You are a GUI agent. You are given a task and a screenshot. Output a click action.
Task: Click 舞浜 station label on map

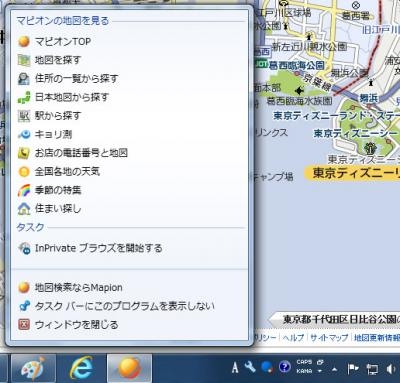(369, 98)
